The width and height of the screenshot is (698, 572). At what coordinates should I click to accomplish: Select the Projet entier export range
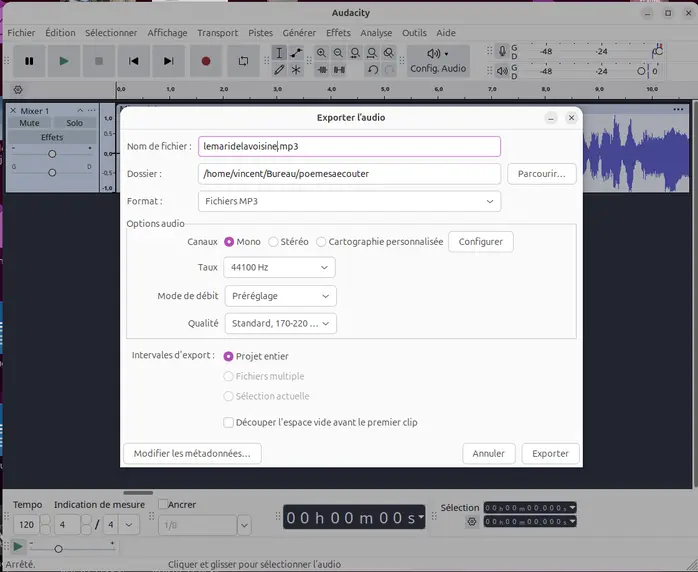pos(228,356)
